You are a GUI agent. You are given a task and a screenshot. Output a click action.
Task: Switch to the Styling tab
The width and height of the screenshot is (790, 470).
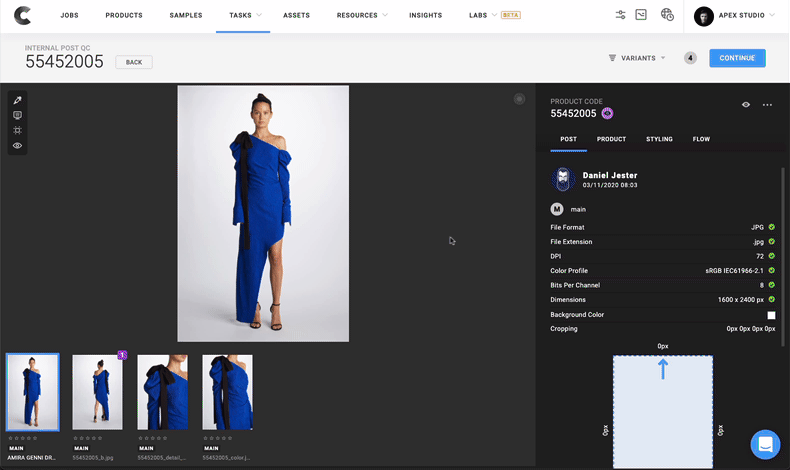click(x=659, y=139)
